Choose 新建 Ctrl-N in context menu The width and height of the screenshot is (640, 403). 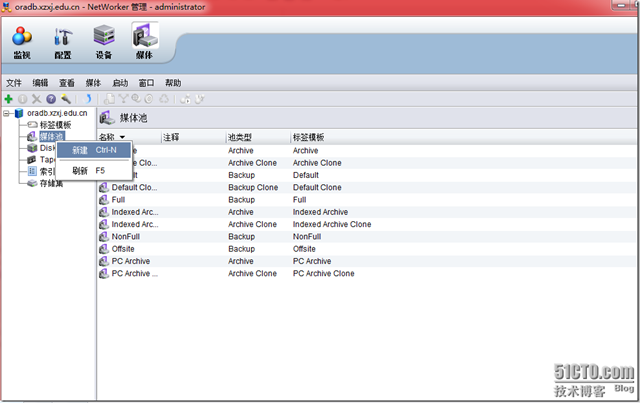tap(94, 150)
